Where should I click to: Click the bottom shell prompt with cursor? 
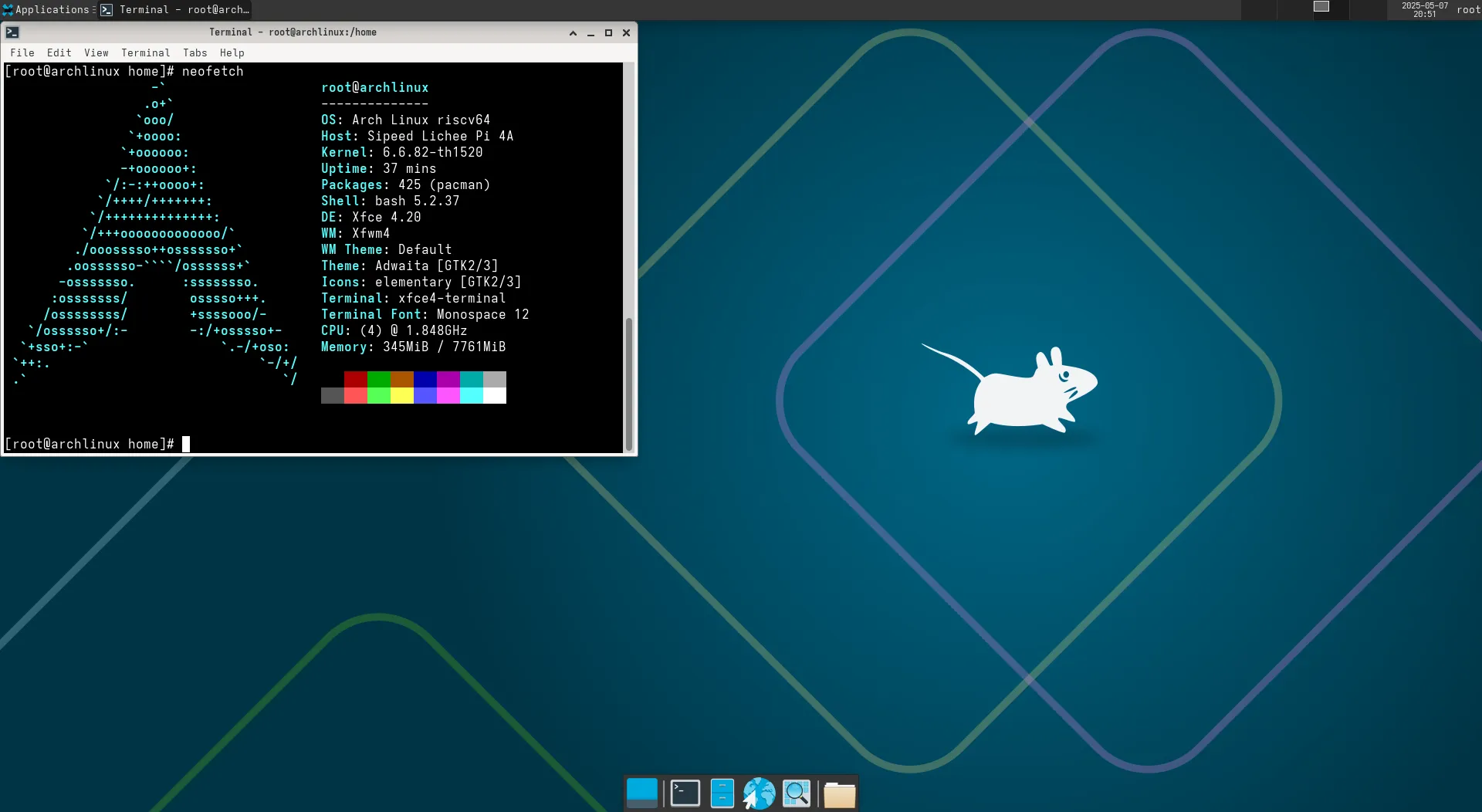click(97, 444)
